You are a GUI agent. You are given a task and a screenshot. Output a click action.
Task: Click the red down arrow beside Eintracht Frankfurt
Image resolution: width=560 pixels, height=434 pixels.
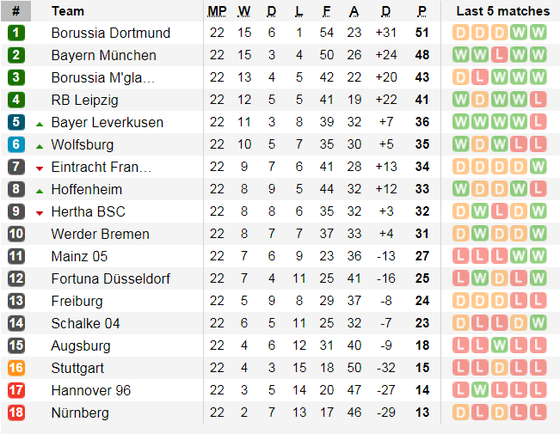pos(40,169)
